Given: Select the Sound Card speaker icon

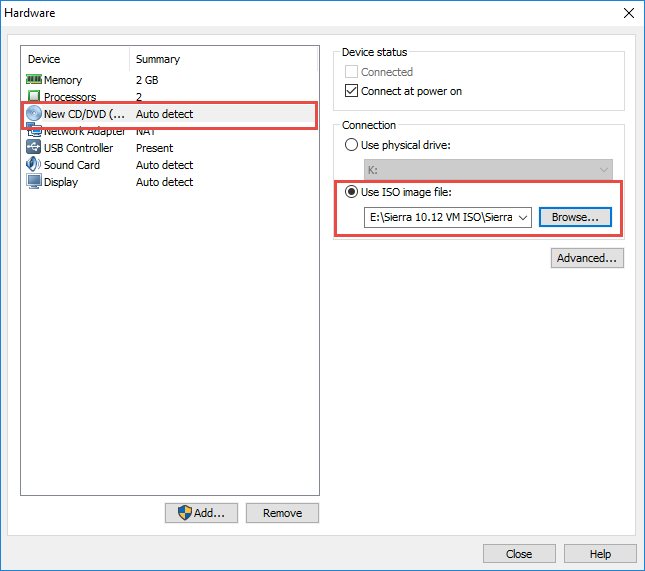Looking at the screenshot, I should point(34,165).
